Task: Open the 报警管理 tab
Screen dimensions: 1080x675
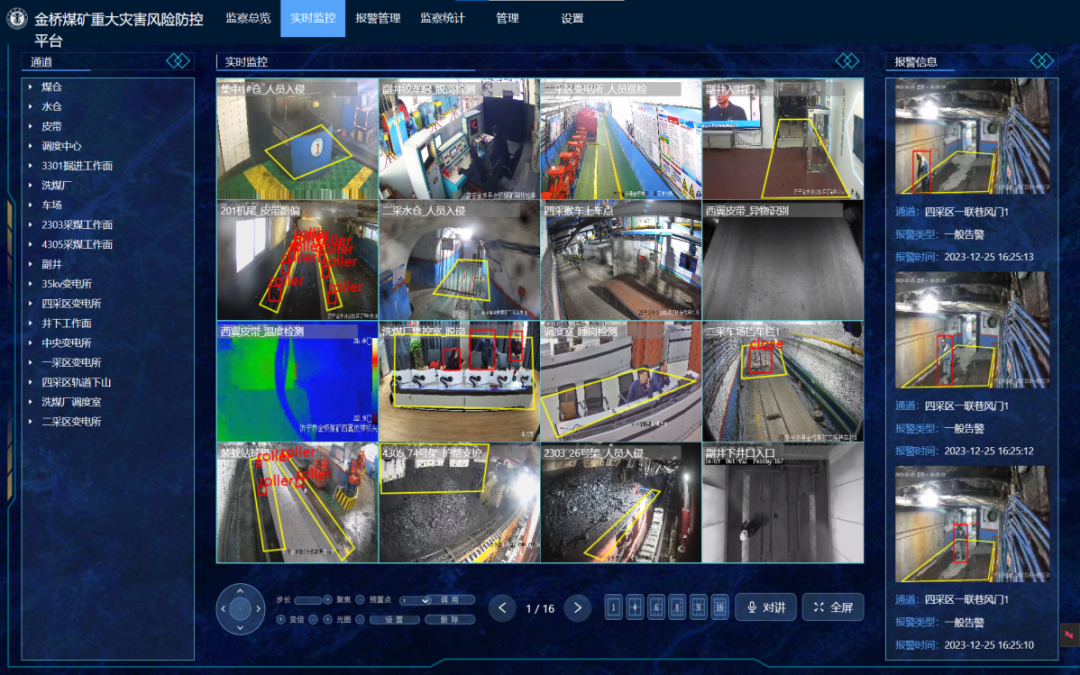Action: [377, 18]
